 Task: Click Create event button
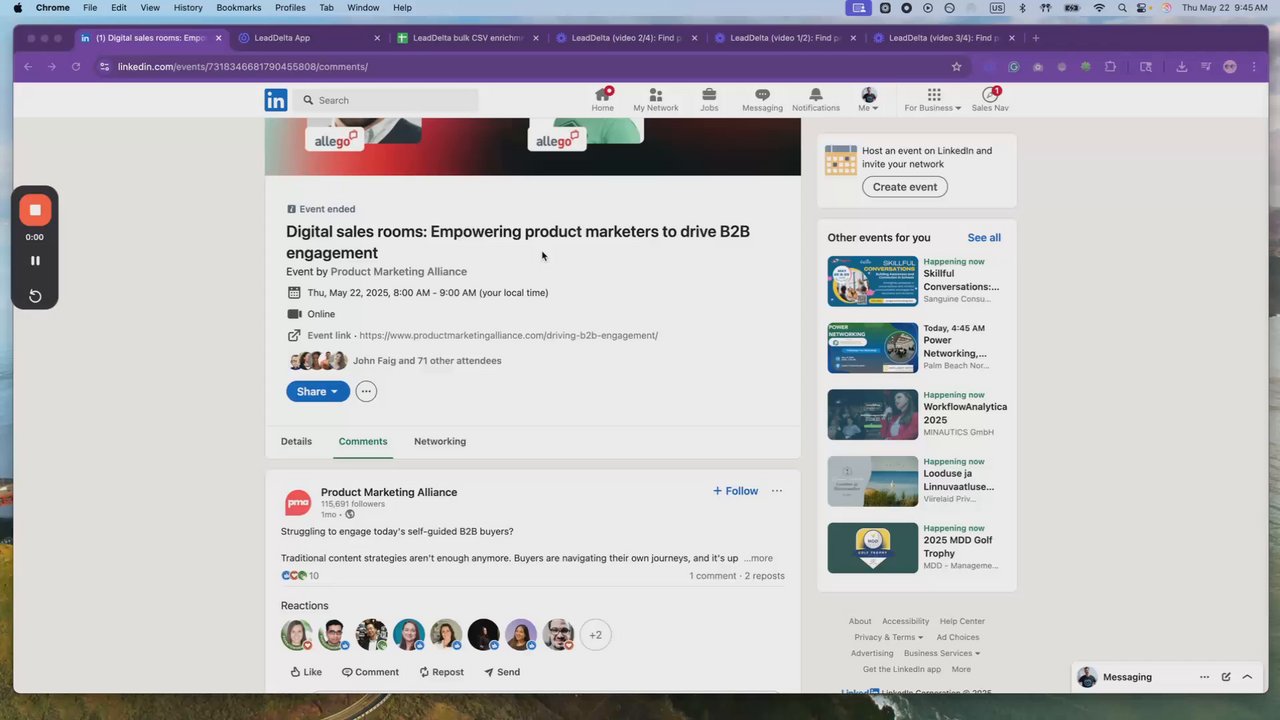tap(905, 187)
